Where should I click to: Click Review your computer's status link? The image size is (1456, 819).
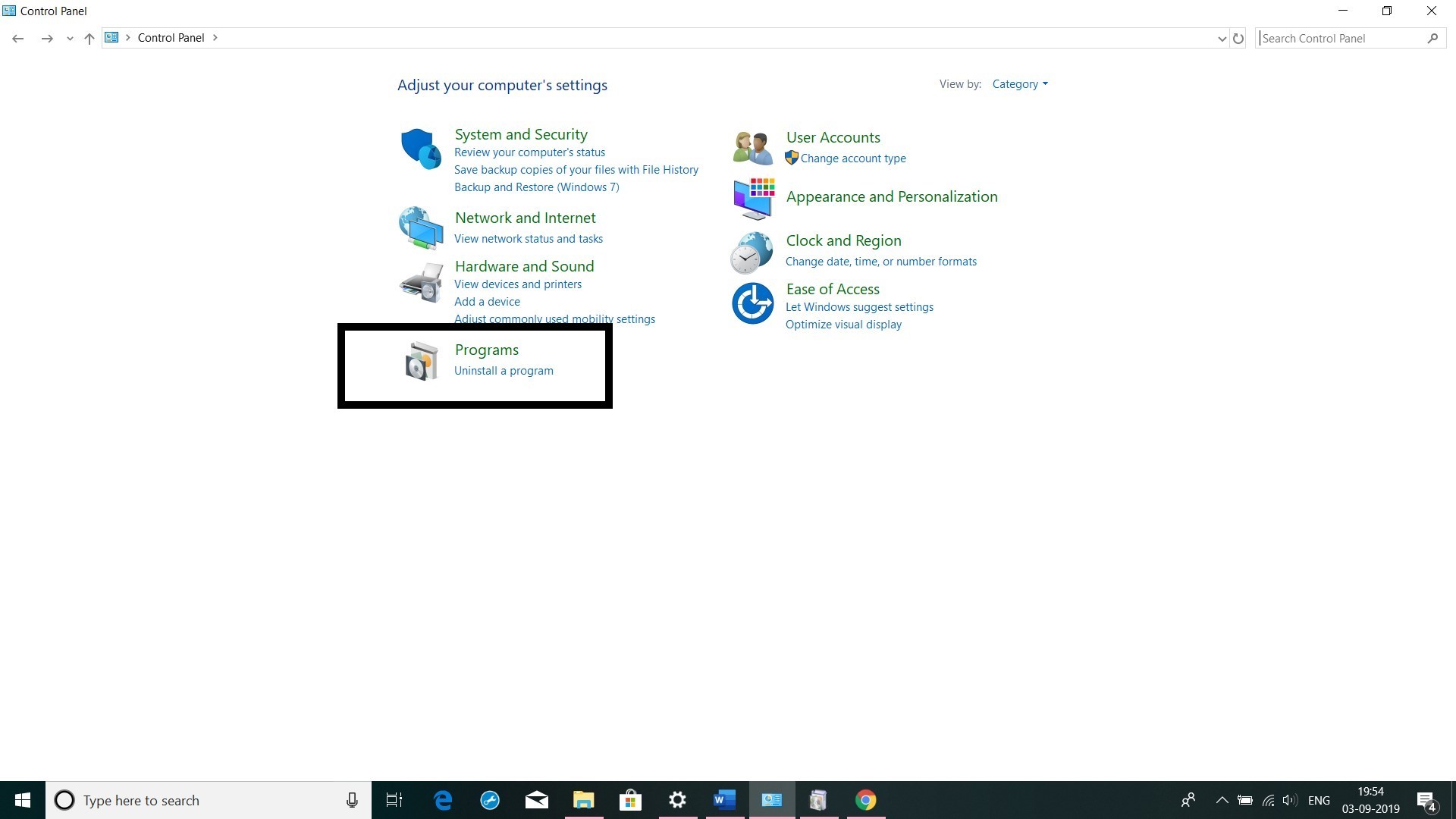(529, 152)
